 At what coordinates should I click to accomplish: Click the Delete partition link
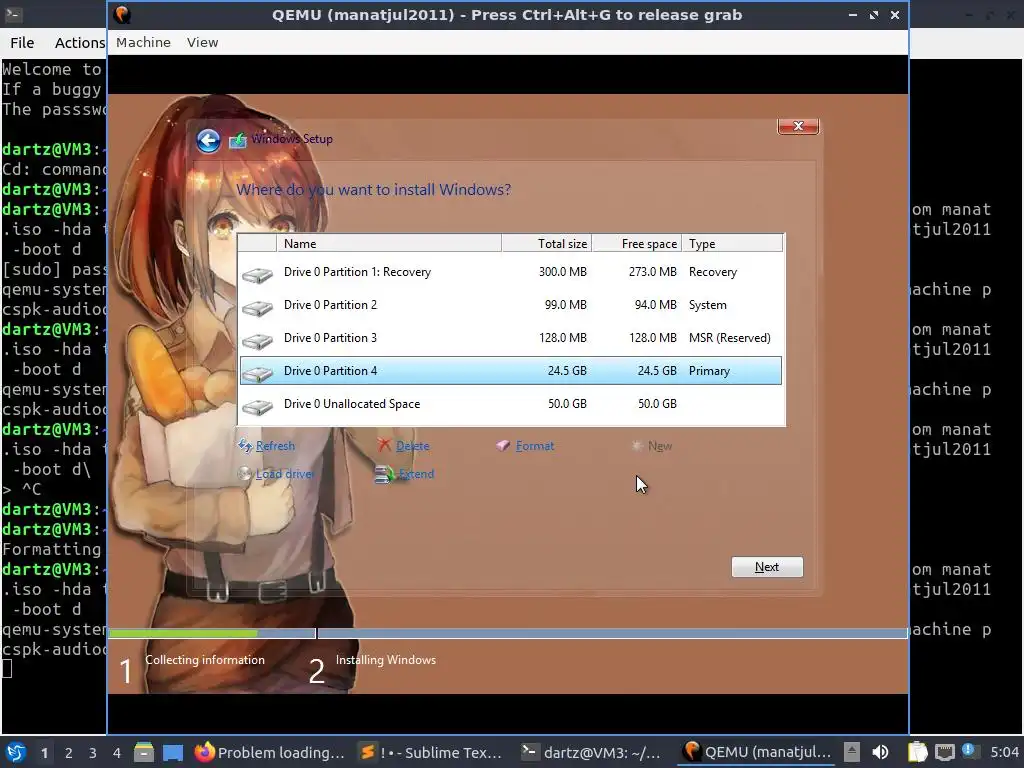(x=413, y=446)
